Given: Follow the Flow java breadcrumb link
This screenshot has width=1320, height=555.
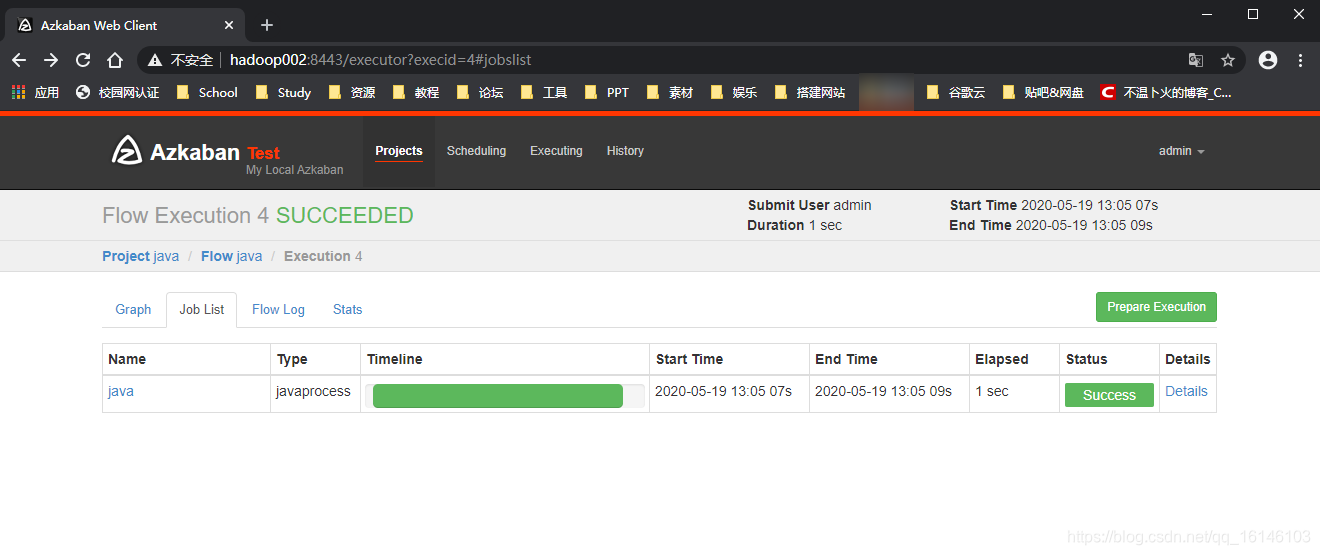Looking at the screenshot, I should [x=231, y=256].
